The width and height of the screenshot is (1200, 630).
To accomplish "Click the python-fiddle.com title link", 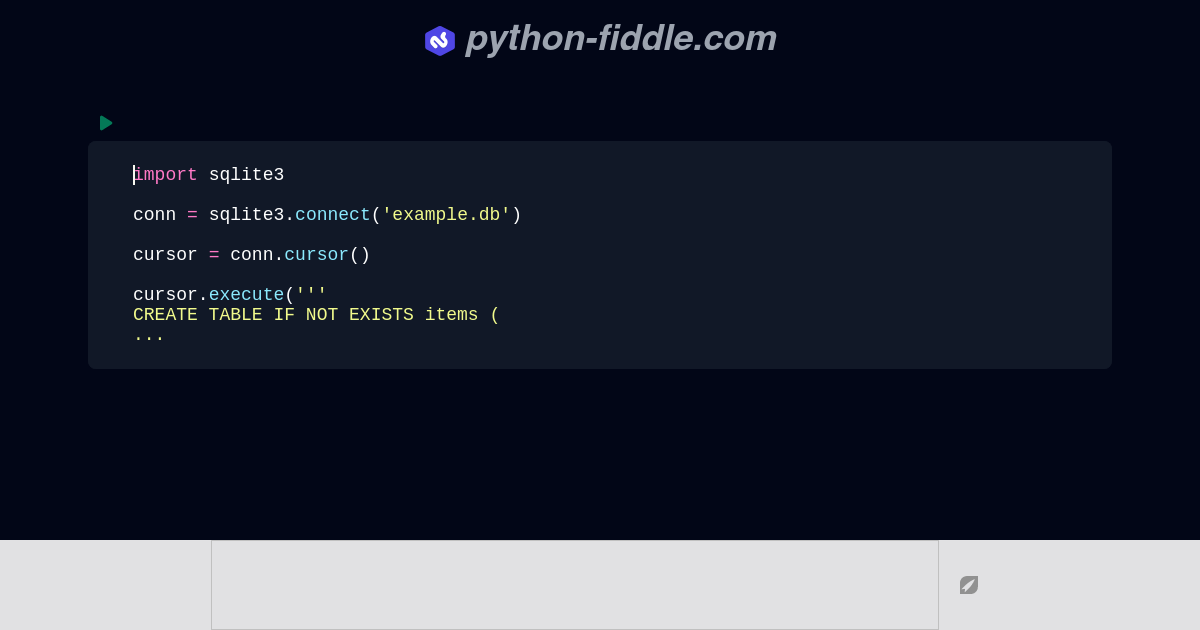I will (620, 38).
